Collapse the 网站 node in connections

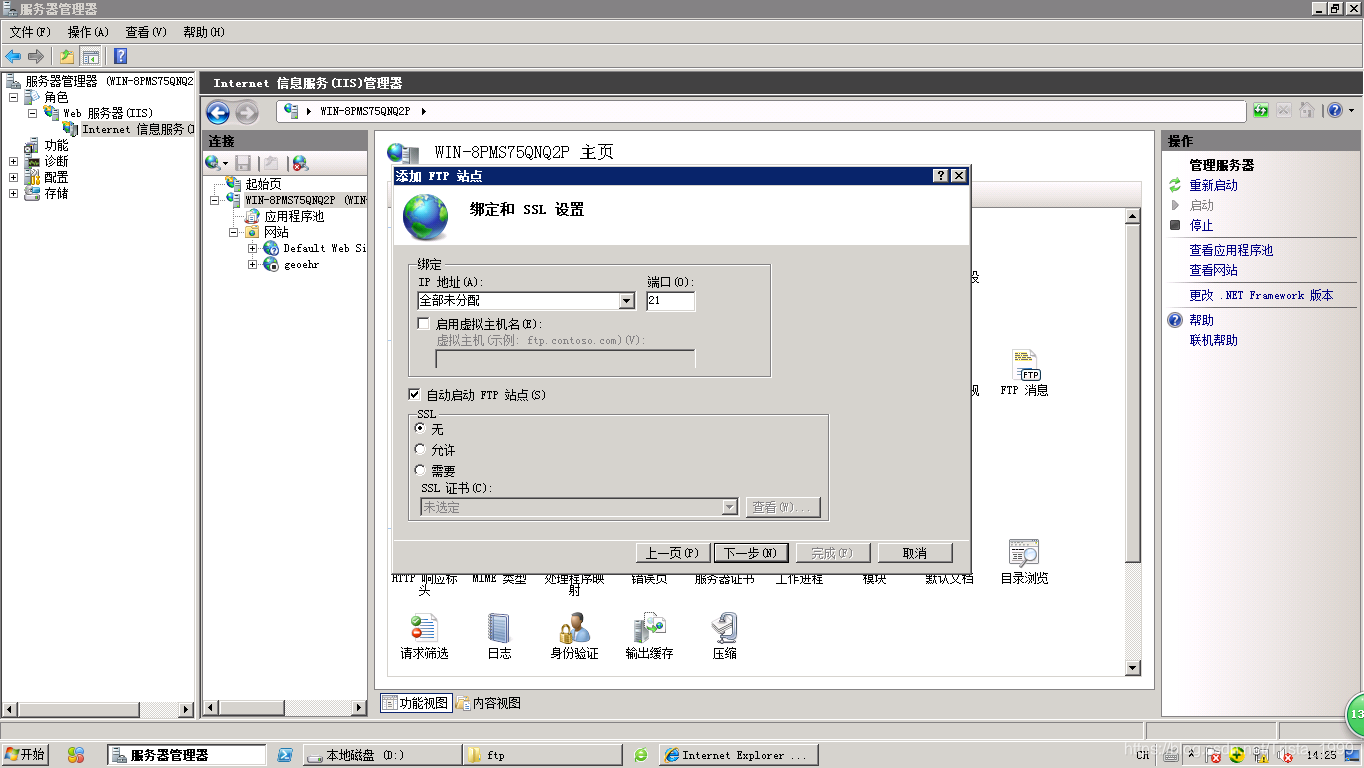point(234,232)
